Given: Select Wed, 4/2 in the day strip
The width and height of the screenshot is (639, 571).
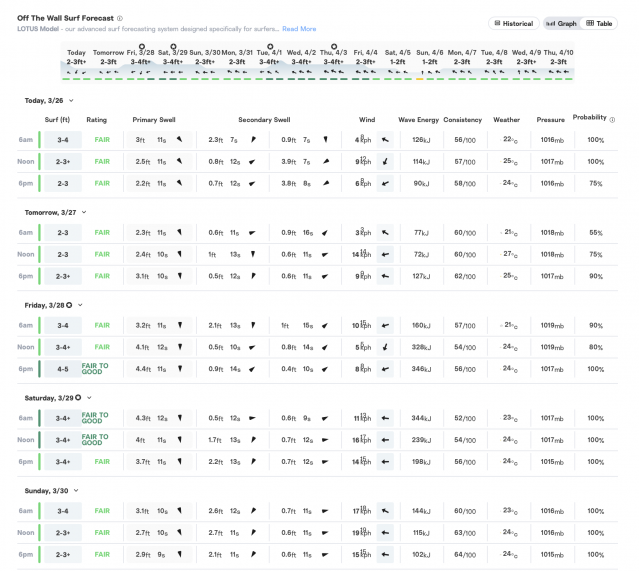Looking at the screenshot, I should click(x=301, y=63).
